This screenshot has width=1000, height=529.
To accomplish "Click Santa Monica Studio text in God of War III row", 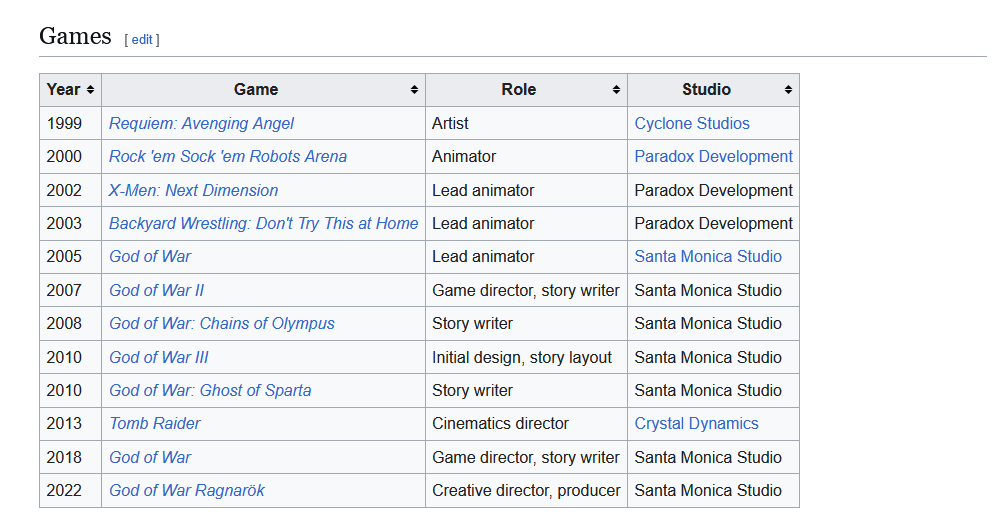I will [708, 357].
